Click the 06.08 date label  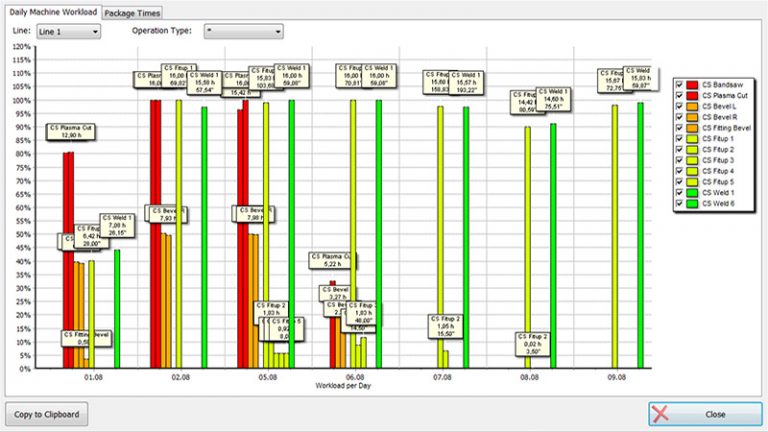[355, 377]
